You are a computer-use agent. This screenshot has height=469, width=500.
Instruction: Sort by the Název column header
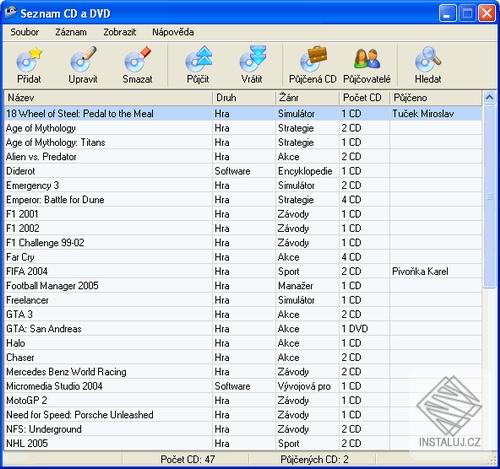[x=108, y=98]
